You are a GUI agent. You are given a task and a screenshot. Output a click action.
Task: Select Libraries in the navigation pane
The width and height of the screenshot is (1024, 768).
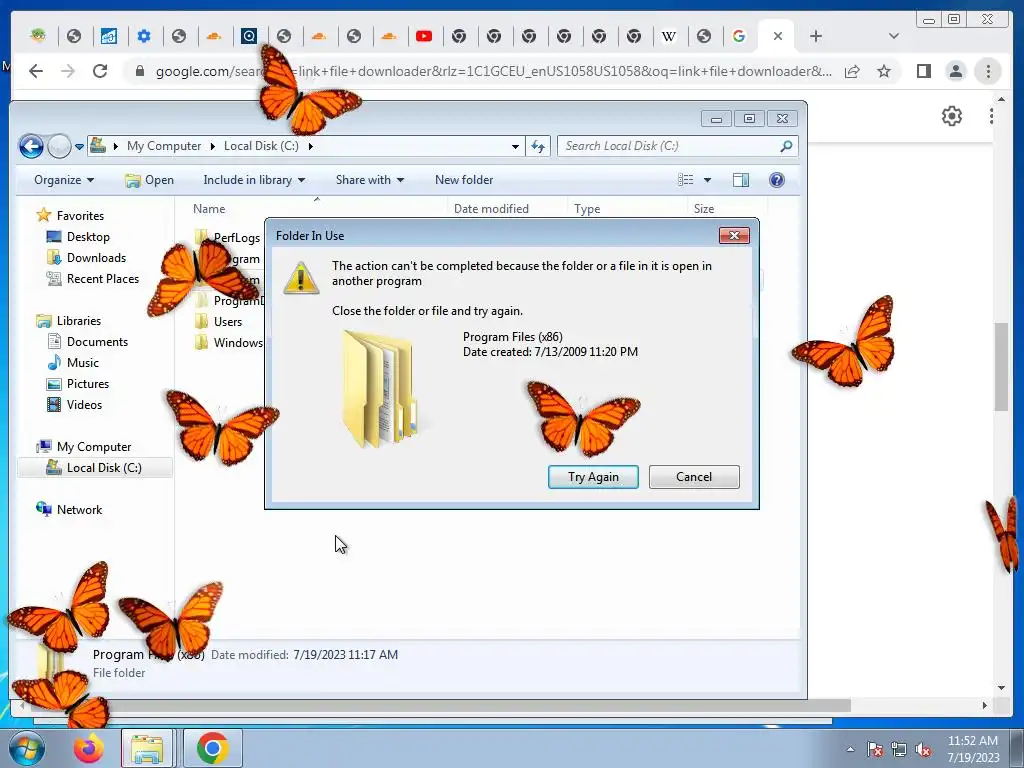[69, 321]
